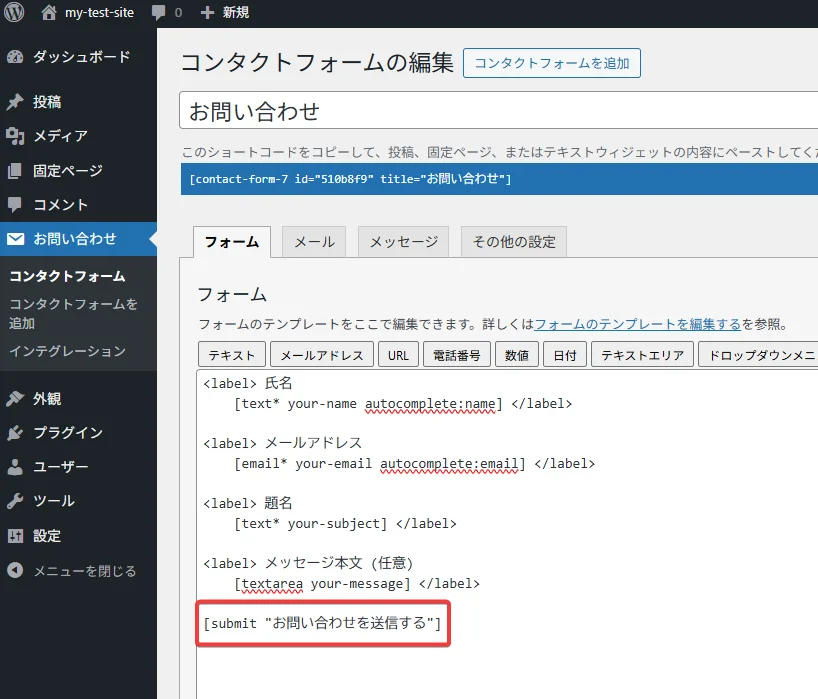Click the コメント speech bubble icon

coord(15,204)
